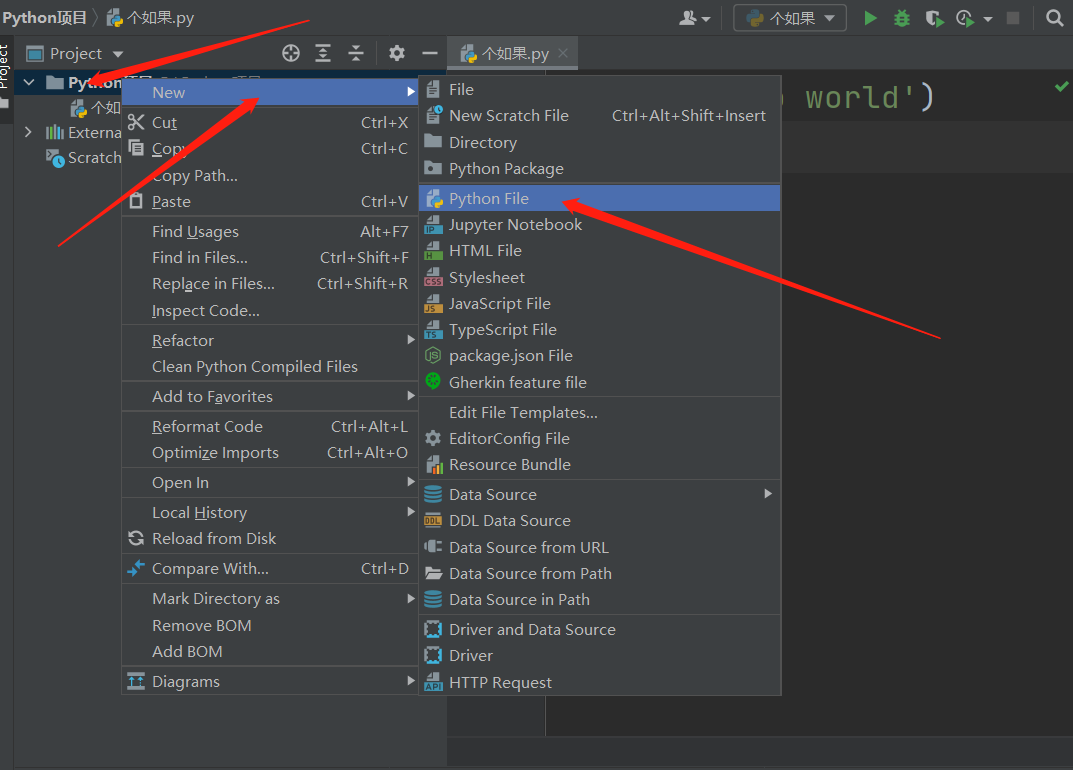Create a new Directory
The height and width of the screenshot is (770, 1073).
pos(599,143)
